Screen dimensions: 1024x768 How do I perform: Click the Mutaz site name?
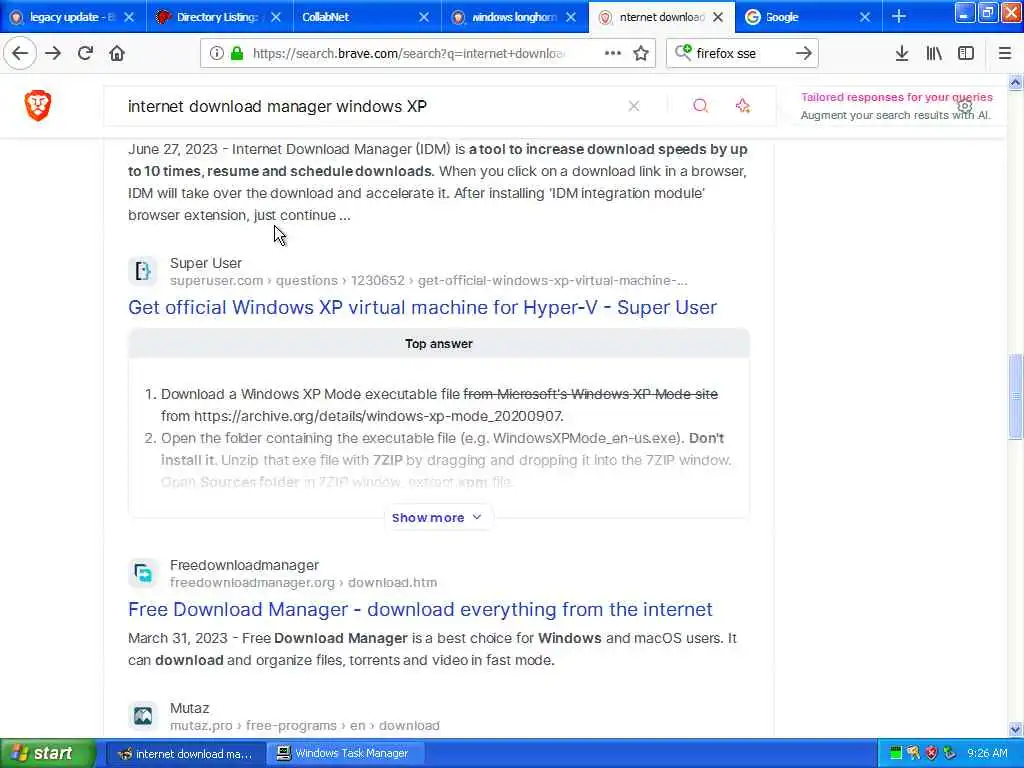click(x=189, y=708)
